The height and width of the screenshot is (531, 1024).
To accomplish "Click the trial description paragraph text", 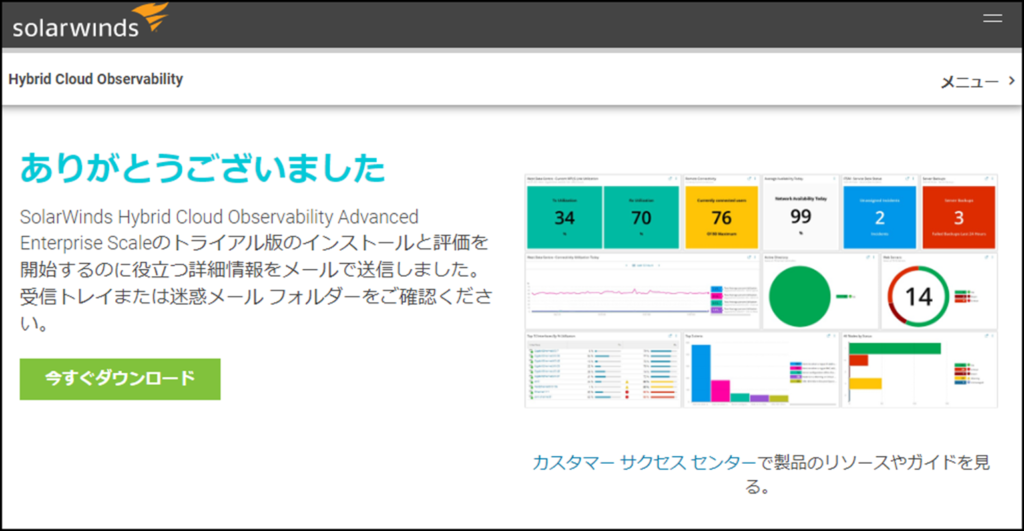I will tap(256, 269).
